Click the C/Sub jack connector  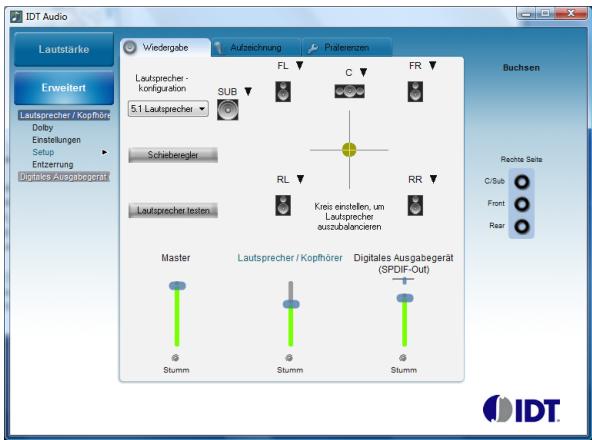point(522,182)
